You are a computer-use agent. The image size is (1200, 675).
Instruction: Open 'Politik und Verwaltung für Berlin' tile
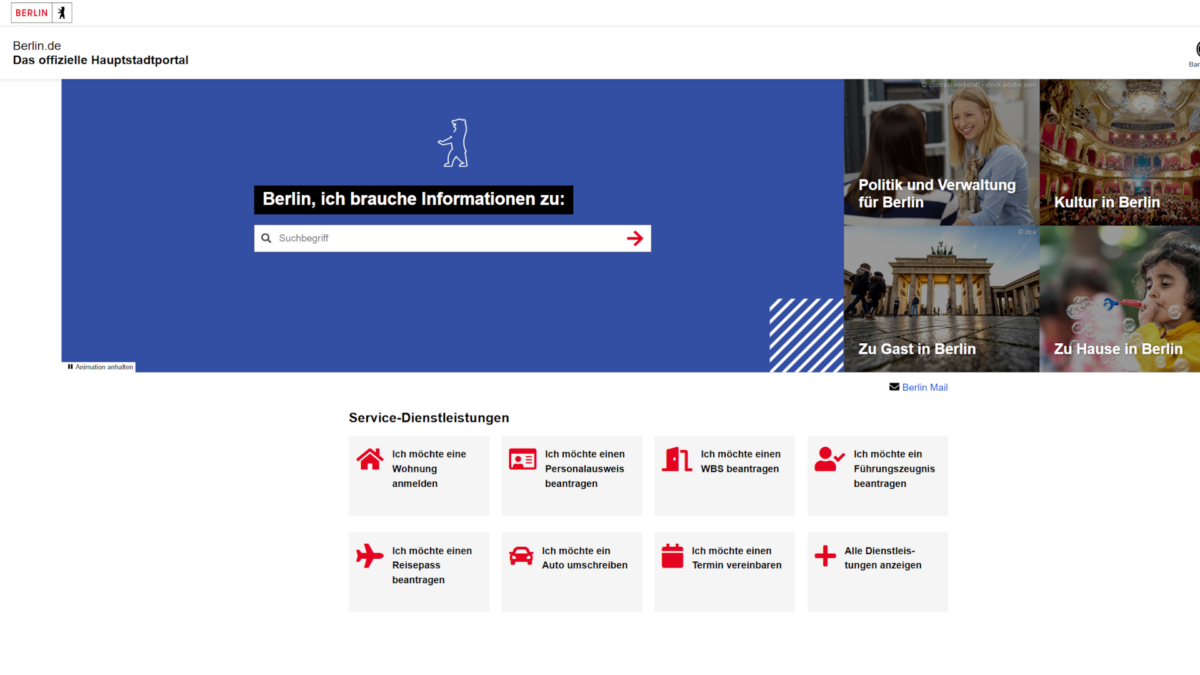coord(941,152)
